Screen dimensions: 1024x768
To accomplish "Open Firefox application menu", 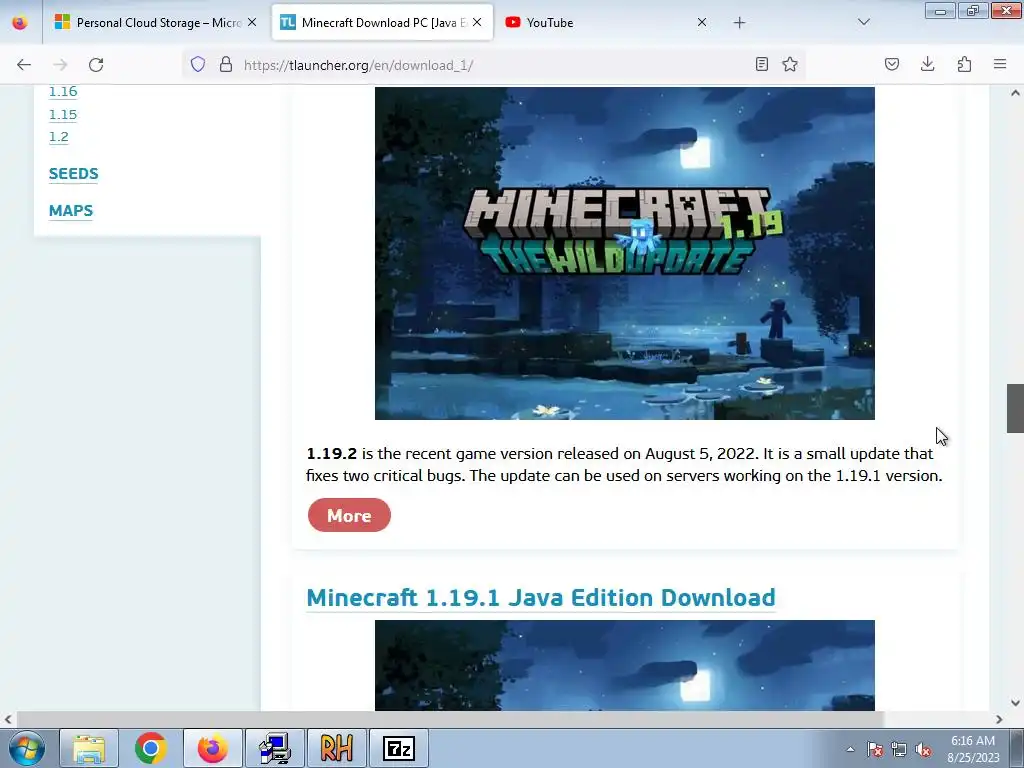I will pos(1000,64).
